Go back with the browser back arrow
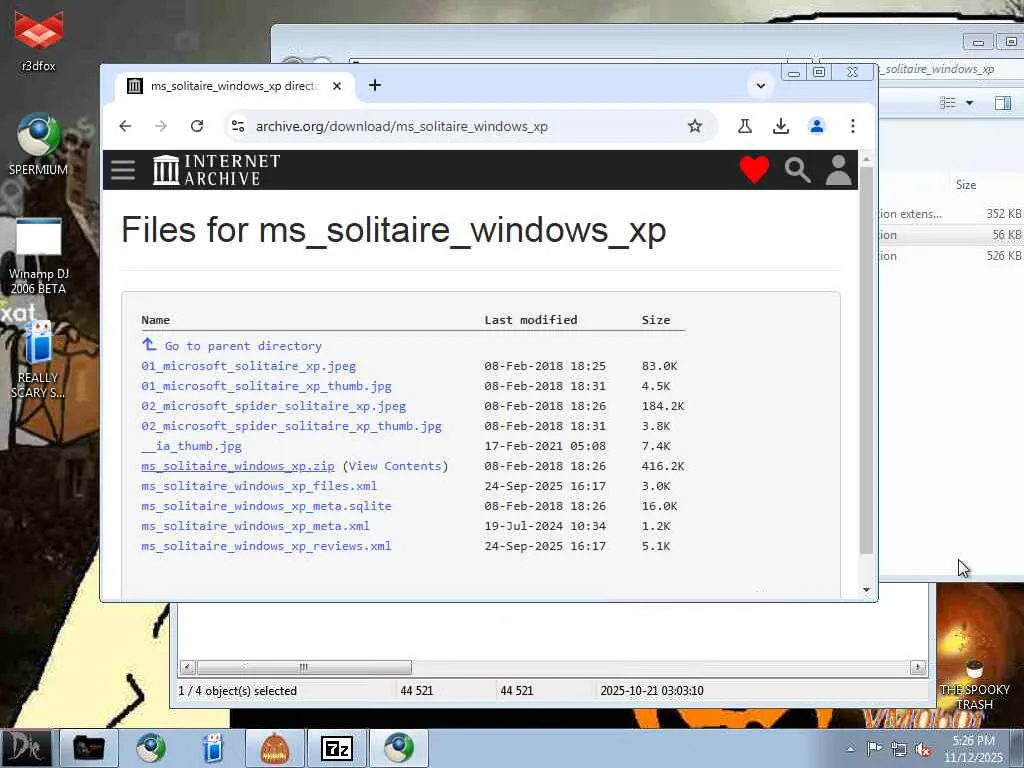Image resolution: width=1024 pixels, height=768 pixels. [x=125, y=126]
